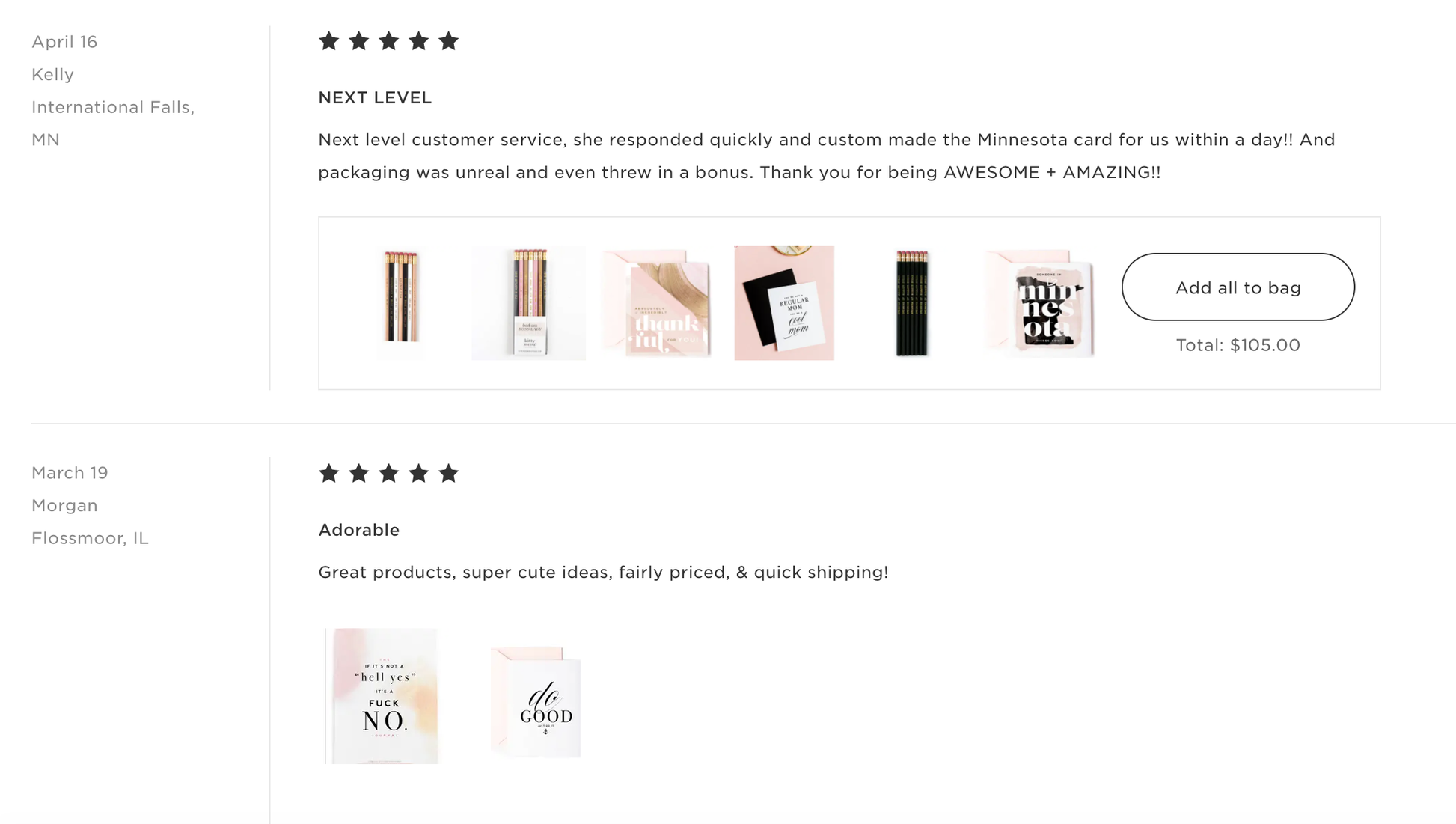Image resolution: width=1456 pixels, height=824 pixels.
Task: Click the first star on Kelly's review
Action: click(x=328, y=41)
